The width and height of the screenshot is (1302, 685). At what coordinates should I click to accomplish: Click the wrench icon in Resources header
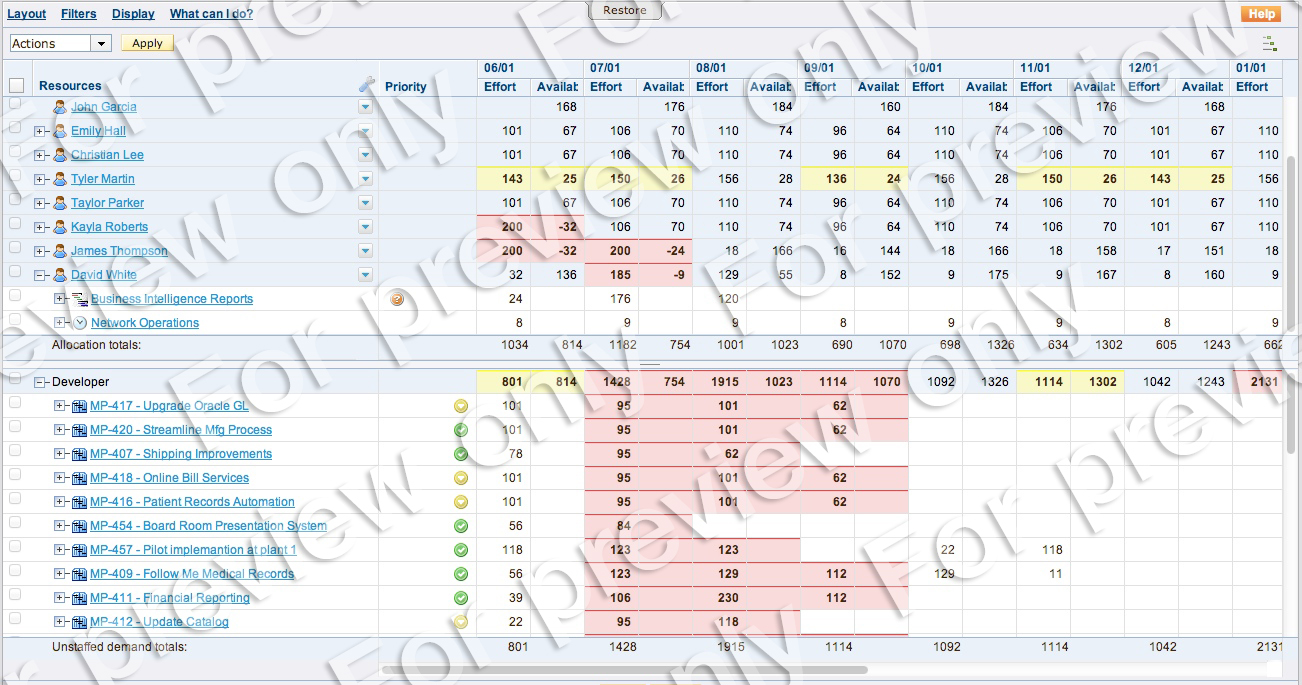[x=366, y=87]
